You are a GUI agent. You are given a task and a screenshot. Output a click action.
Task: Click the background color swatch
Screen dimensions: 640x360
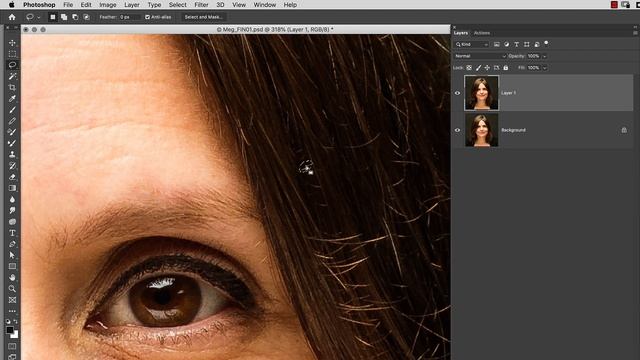click(15, 335)
